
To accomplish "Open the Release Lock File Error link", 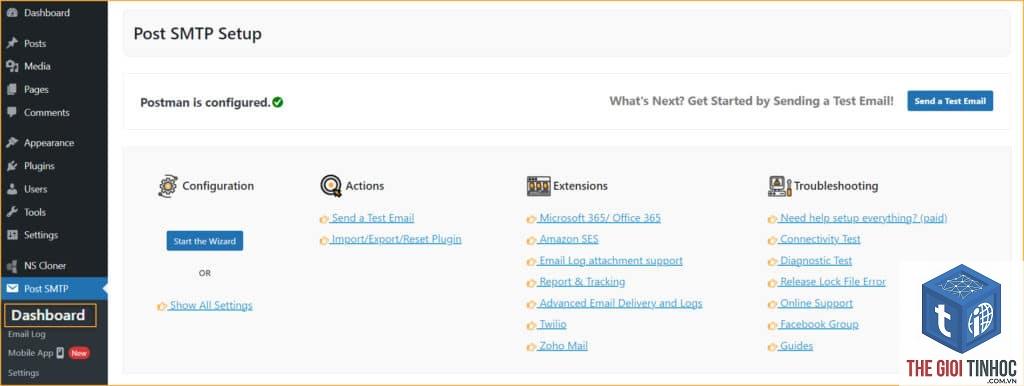I will 833,282.
